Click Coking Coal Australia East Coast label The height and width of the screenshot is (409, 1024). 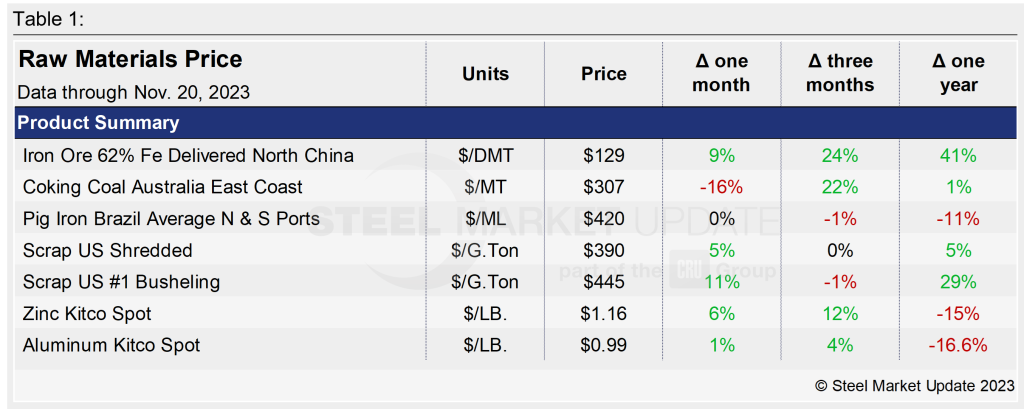click(x=161, y=187)
